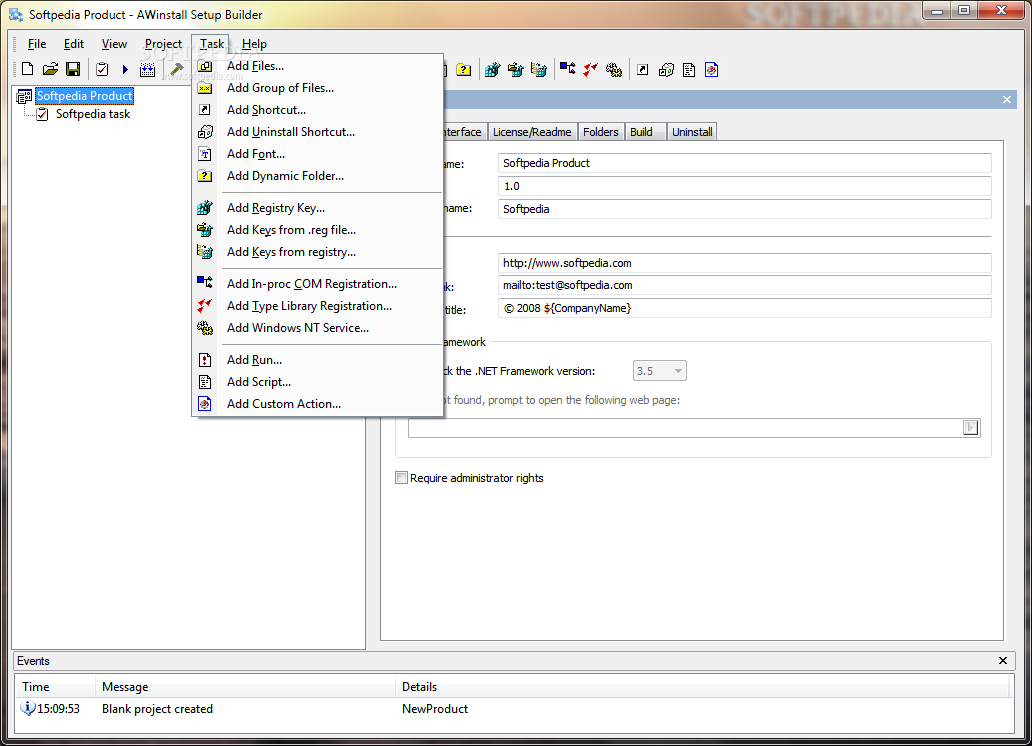
Task: Choose Add Custom Action menu entry
Action: pyautogui.click(x=318, y=404)
